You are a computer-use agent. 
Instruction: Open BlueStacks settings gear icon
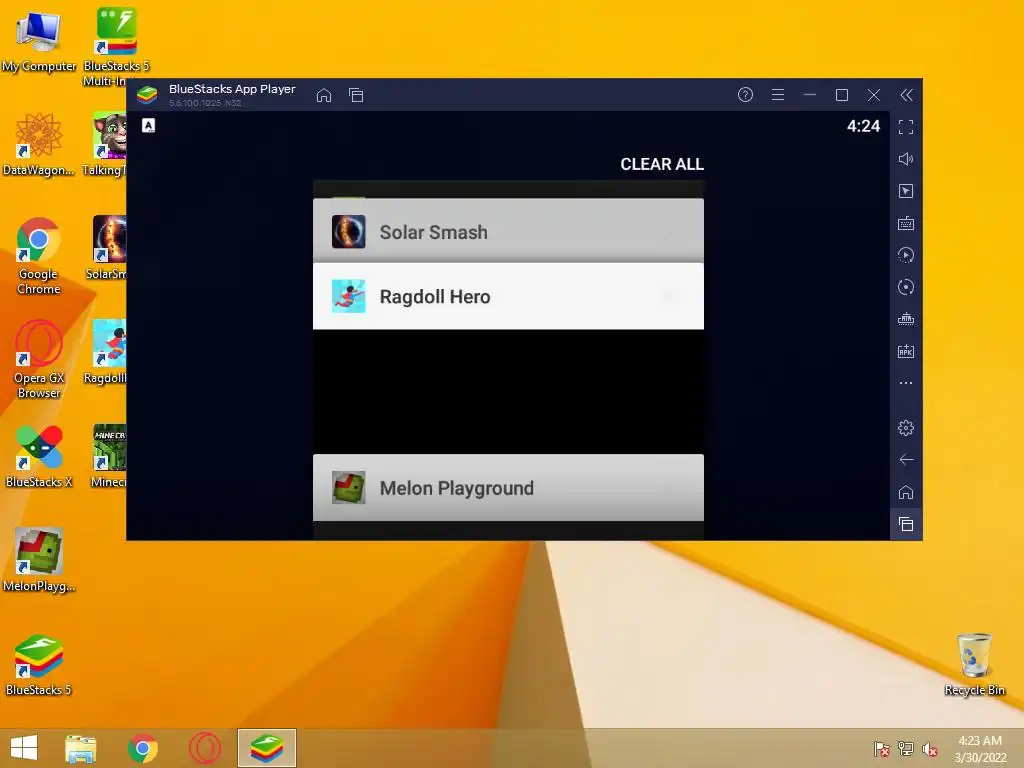click(906, 428)
